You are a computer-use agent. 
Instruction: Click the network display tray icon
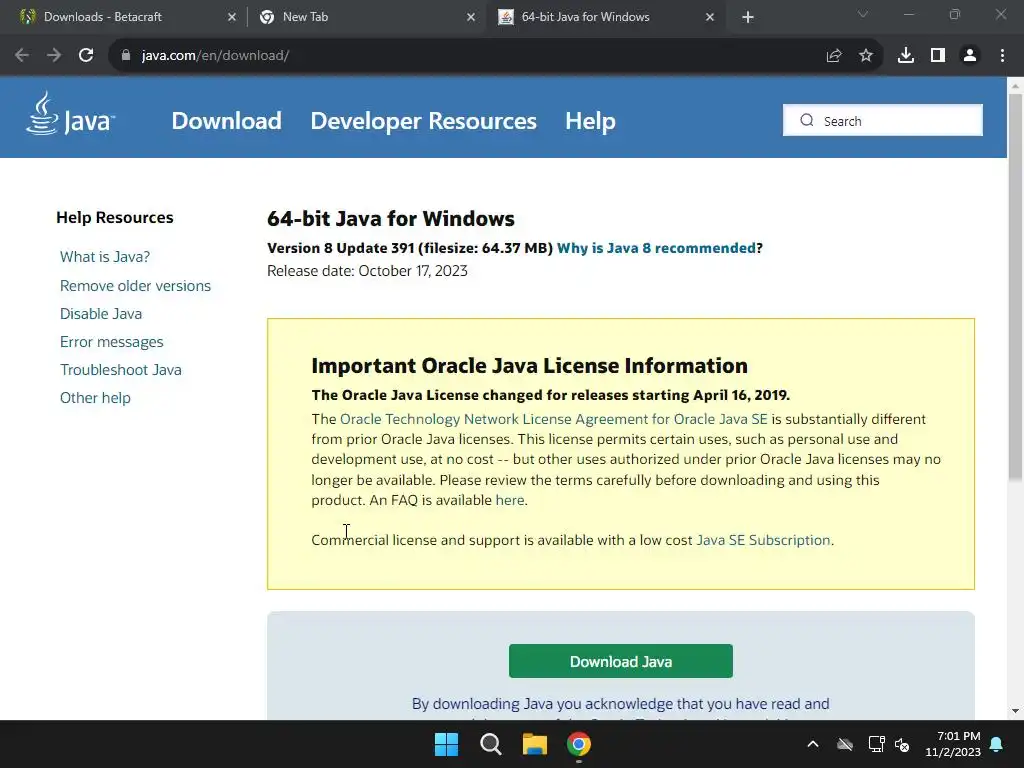tap(876, 744)
